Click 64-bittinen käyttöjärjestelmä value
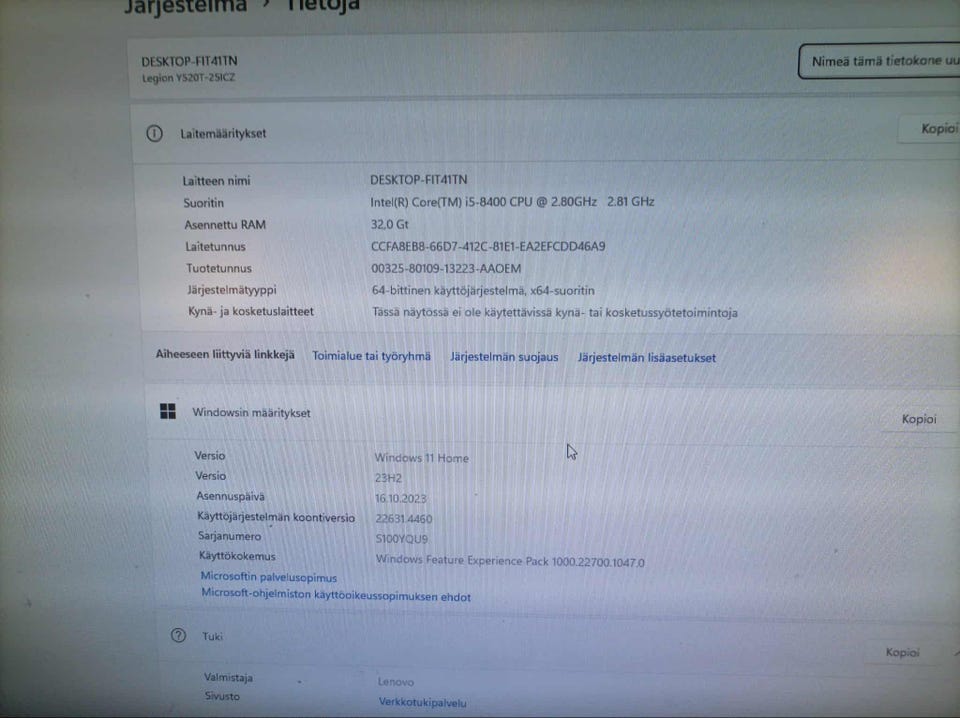Viewport: 960px width, 718px height. pos(483,290)
